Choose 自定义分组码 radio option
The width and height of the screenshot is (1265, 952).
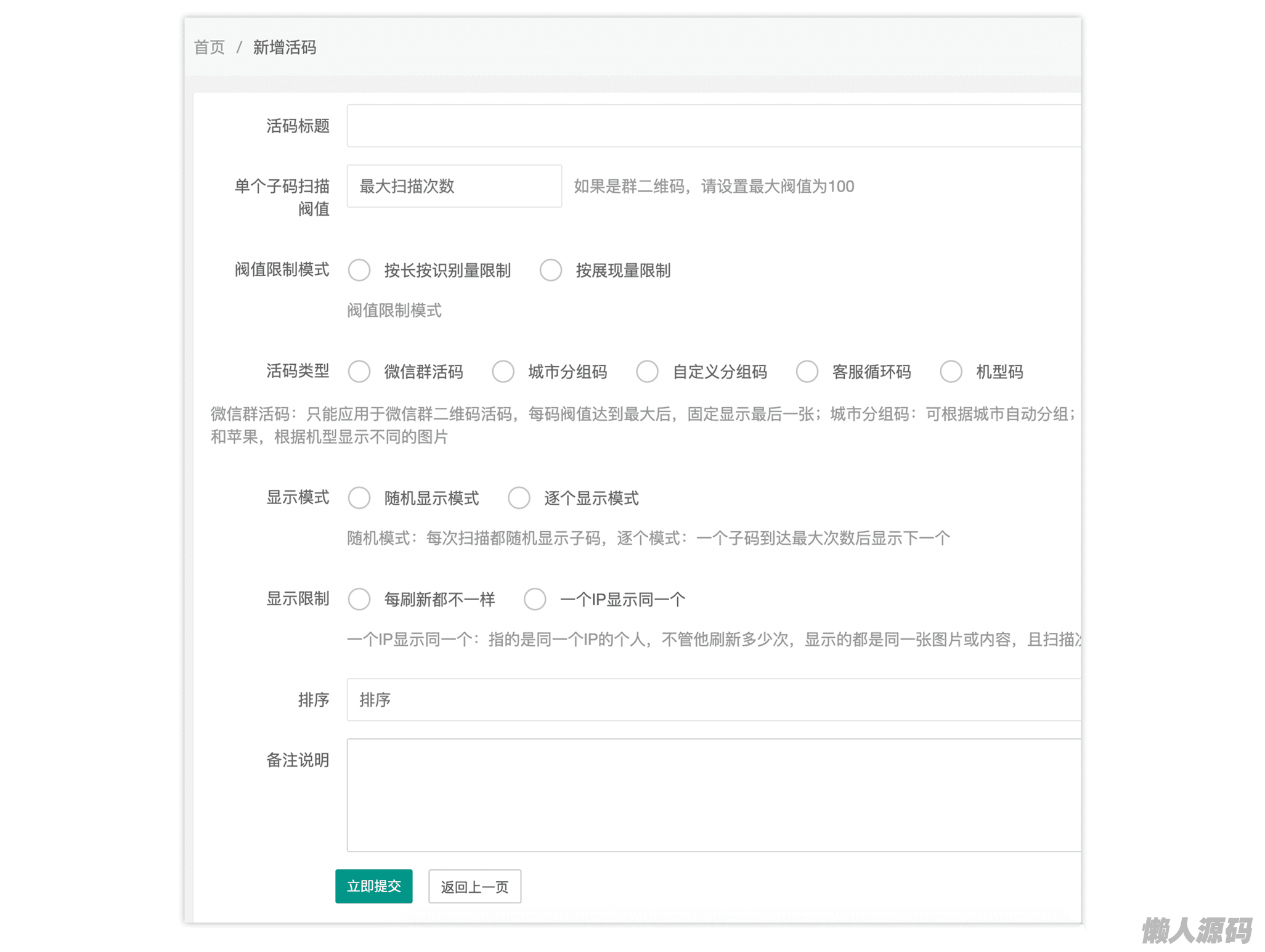tap(647, 372)
